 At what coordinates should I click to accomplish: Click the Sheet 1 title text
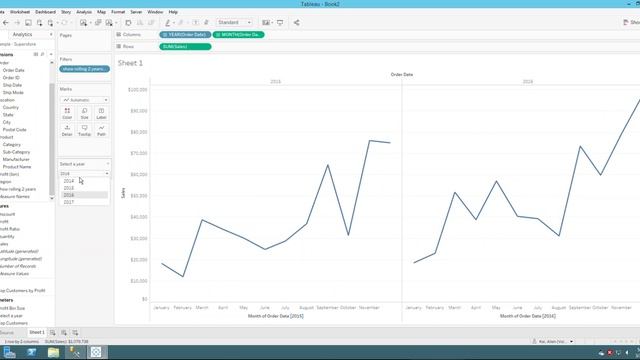point(130,63)
